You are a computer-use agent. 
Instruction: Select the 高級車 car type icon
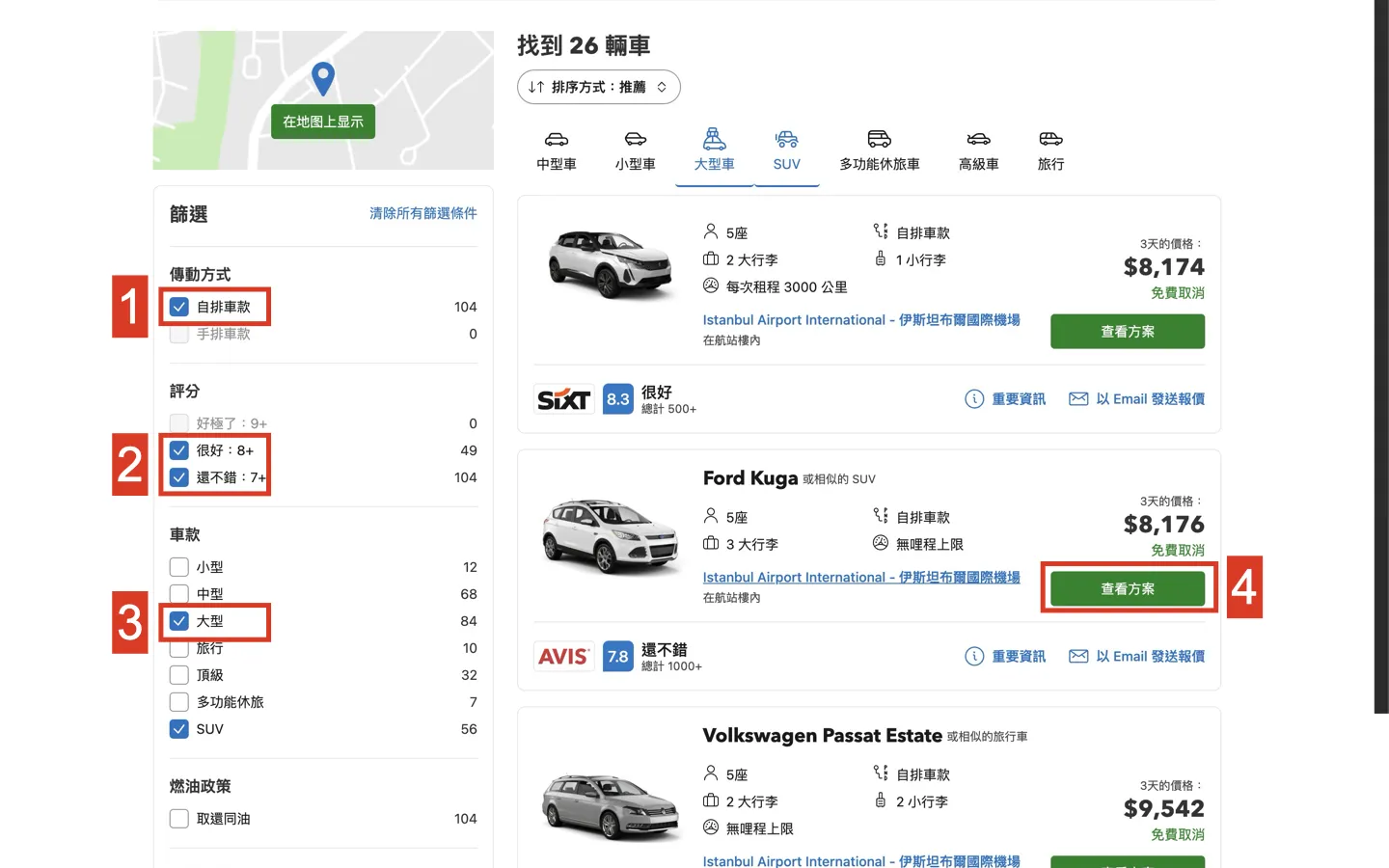[979, 140]
